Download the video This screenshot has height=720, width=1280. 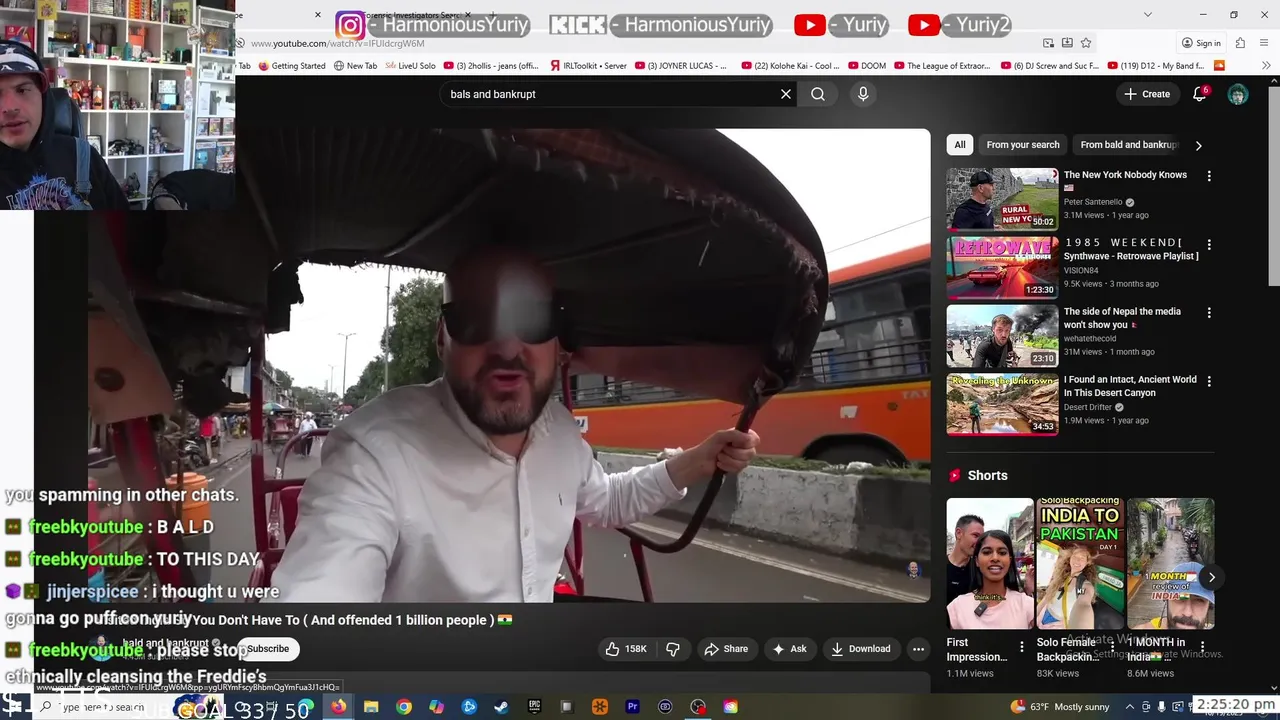(x=860, y=649)
